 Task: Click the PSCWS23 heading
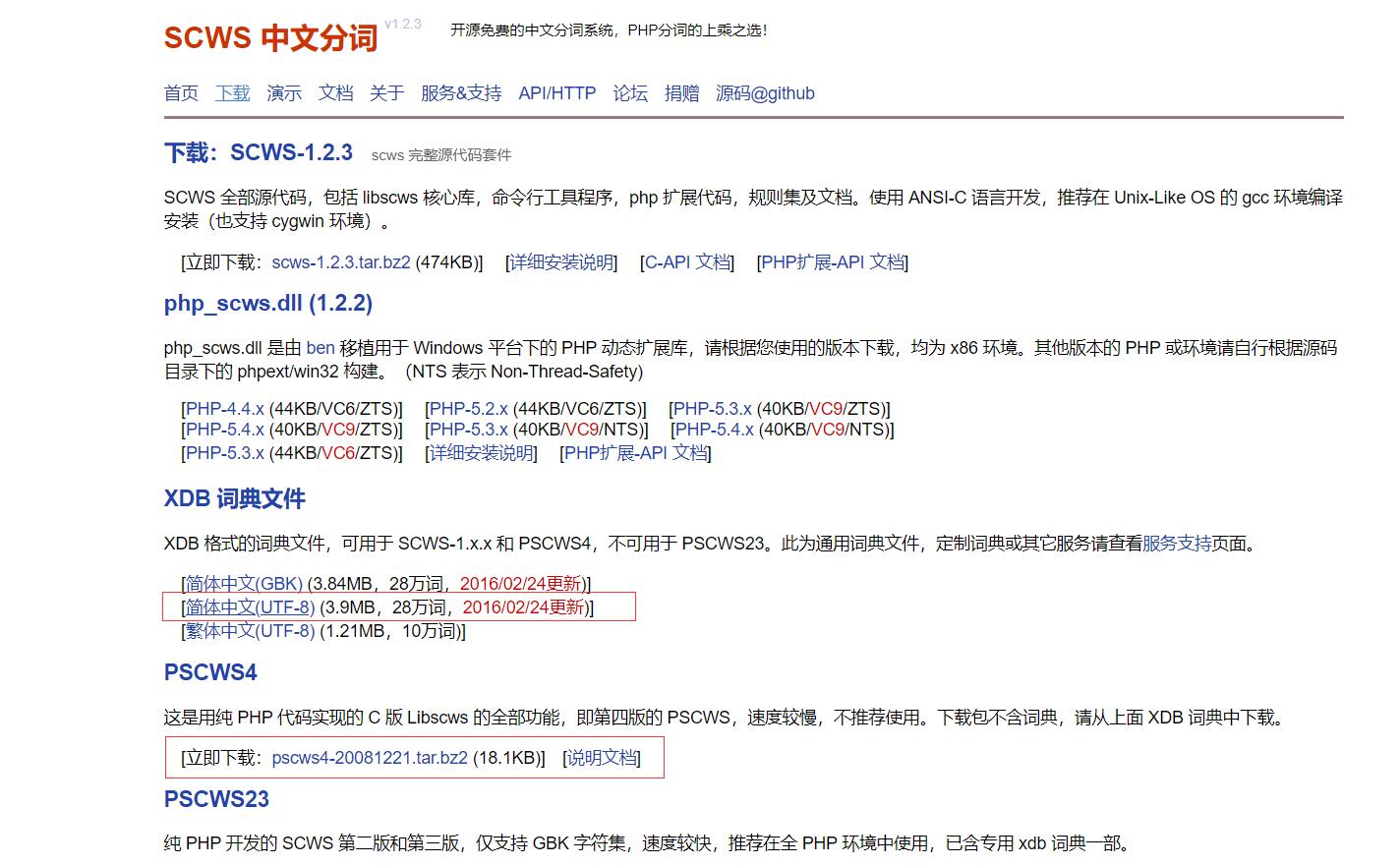pyautogui.click(x=216, y=799)
